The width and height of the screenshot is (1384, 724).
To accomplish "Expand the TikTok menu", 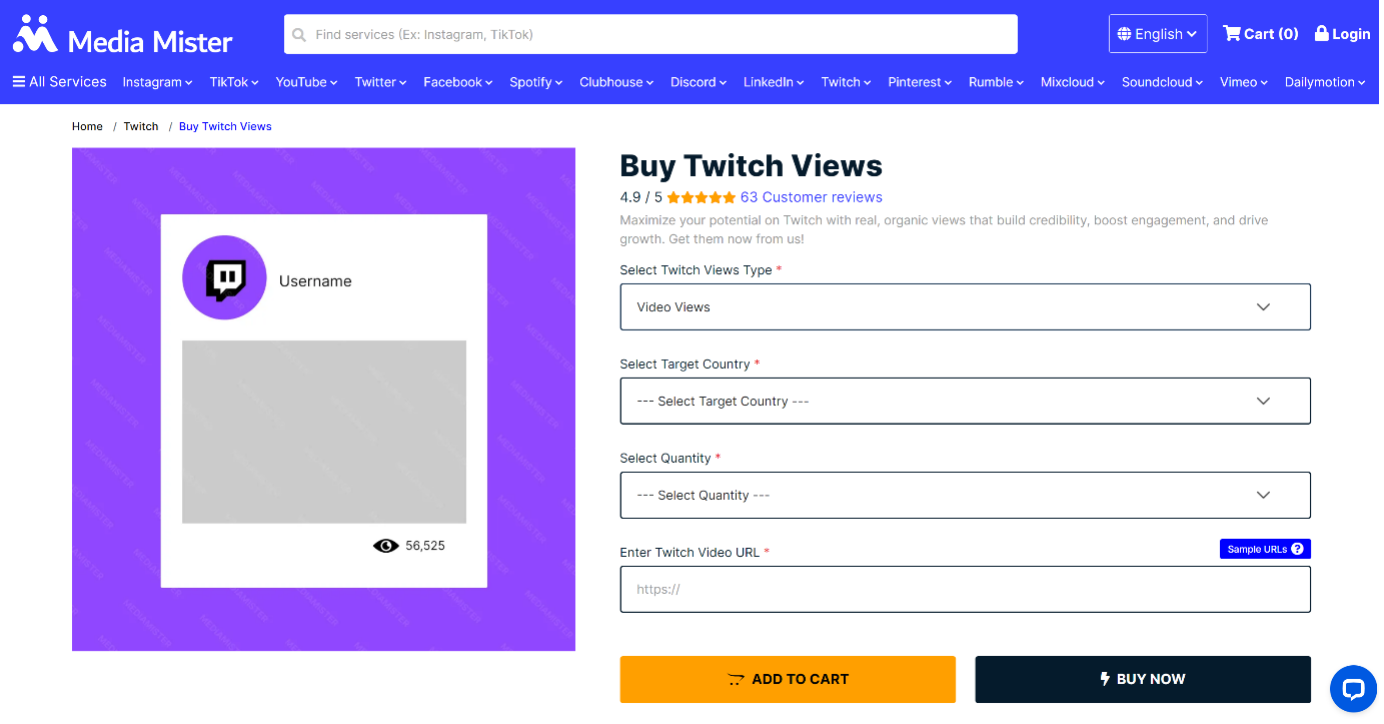I will (234, 82).
